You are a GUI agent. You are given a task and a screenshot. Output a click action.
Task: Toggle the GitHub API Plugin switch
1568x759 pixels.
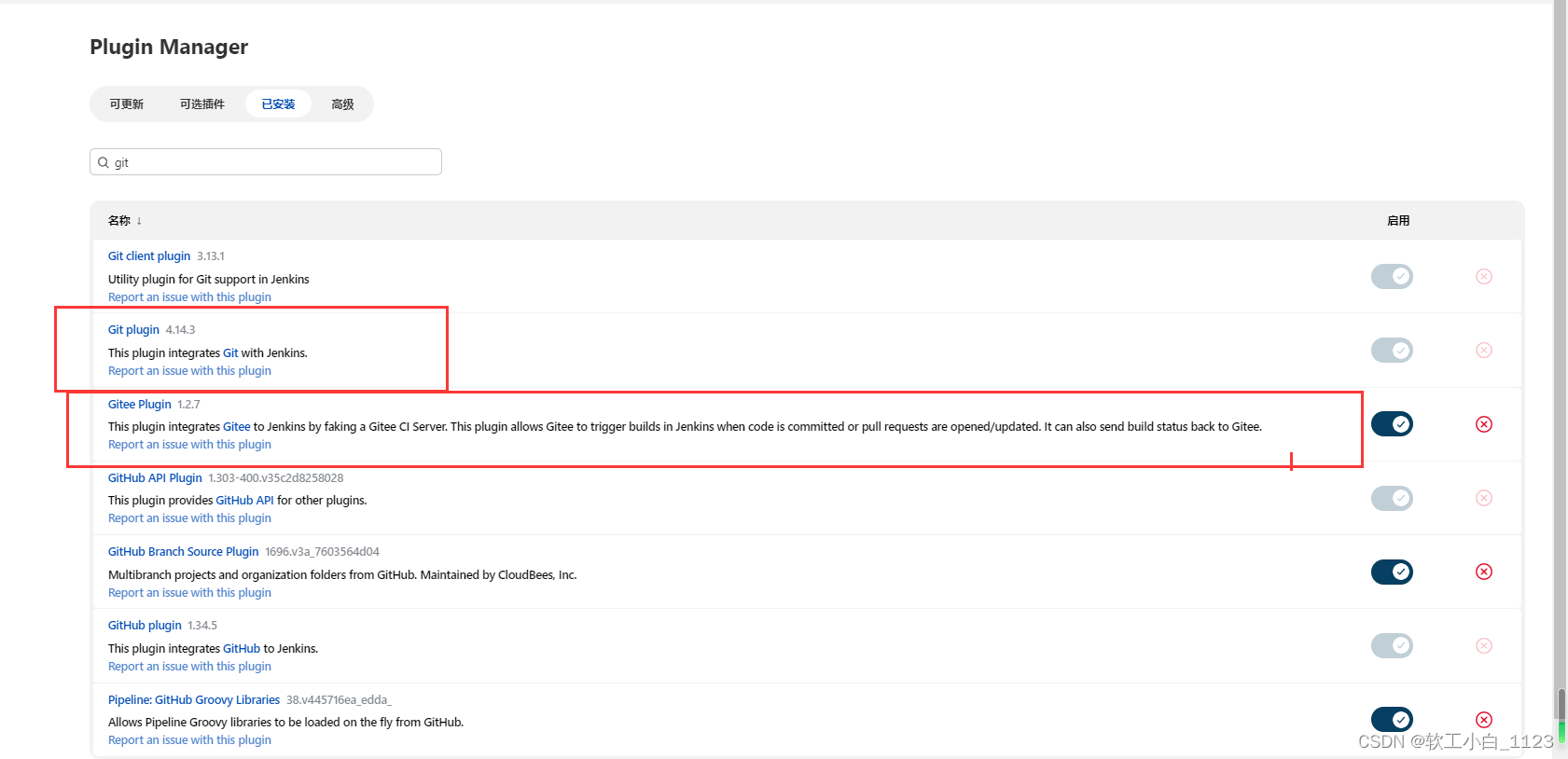[1392, 498]
